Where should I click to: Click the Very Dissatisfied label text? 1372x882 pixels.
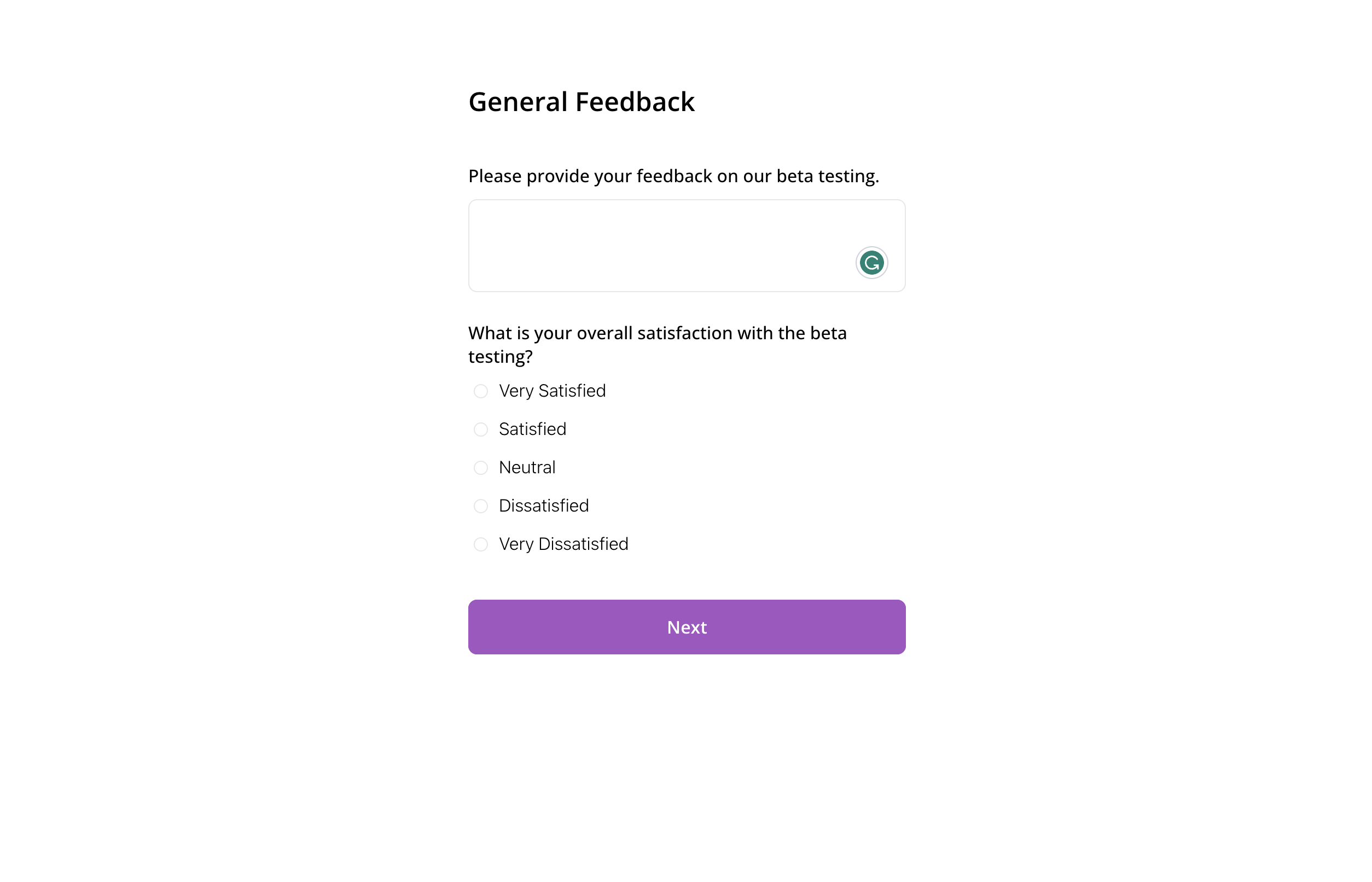pyautogui.click(x=563, y=544)
